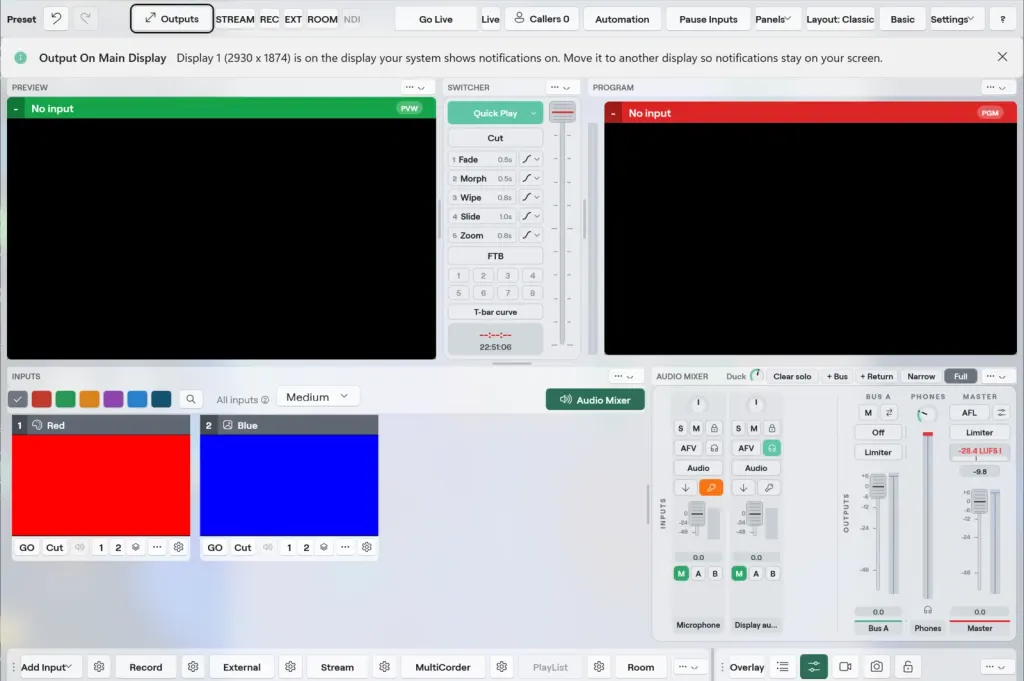The height and width of the screenshot is (681, 1024).
Task: Toggle Display audio headphones monitor
Action: coord(772,448)
